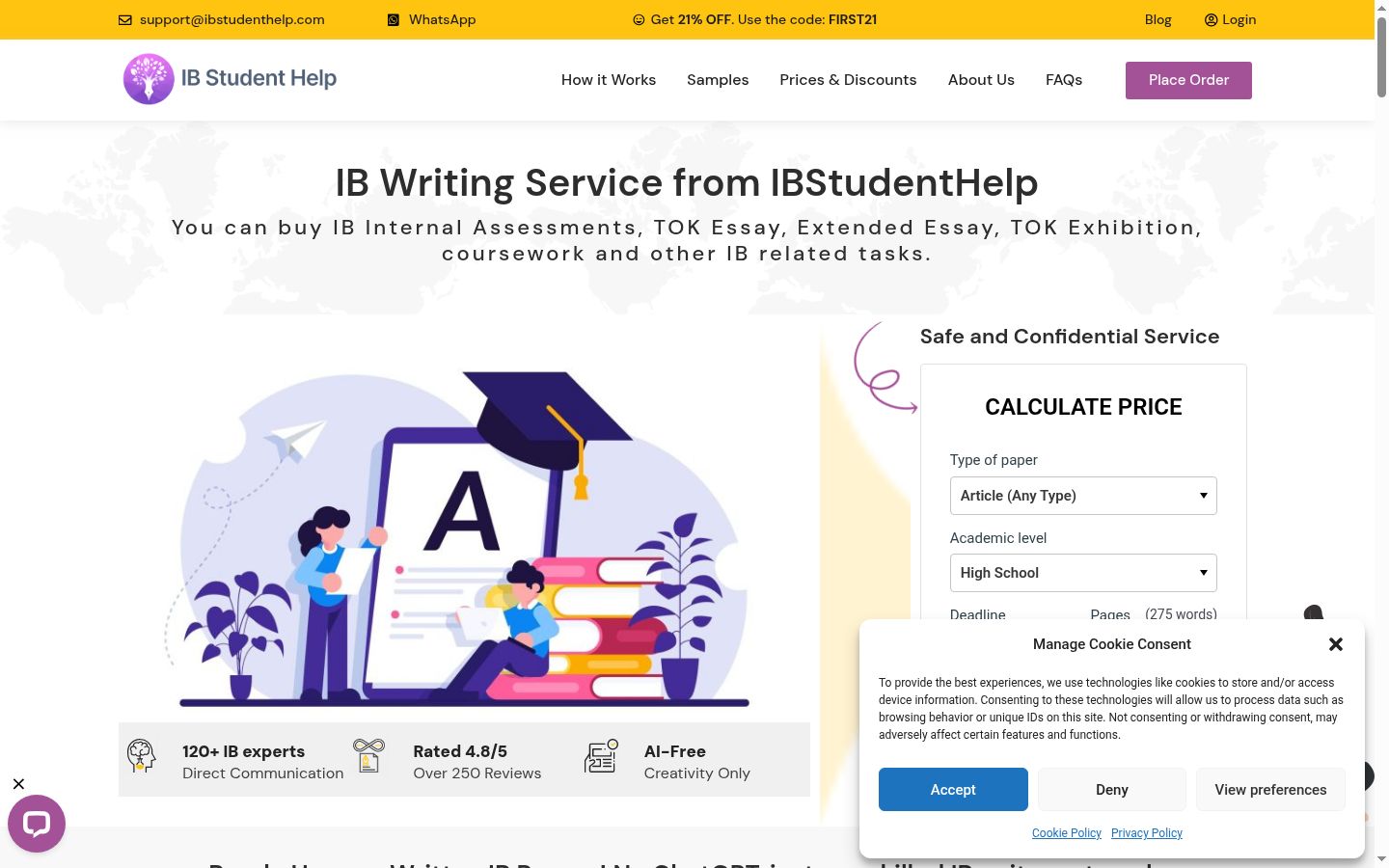This screenshot has width=1389, height=868.
Task: Click the user icon next to Login
Action: tap(1212, 20)
